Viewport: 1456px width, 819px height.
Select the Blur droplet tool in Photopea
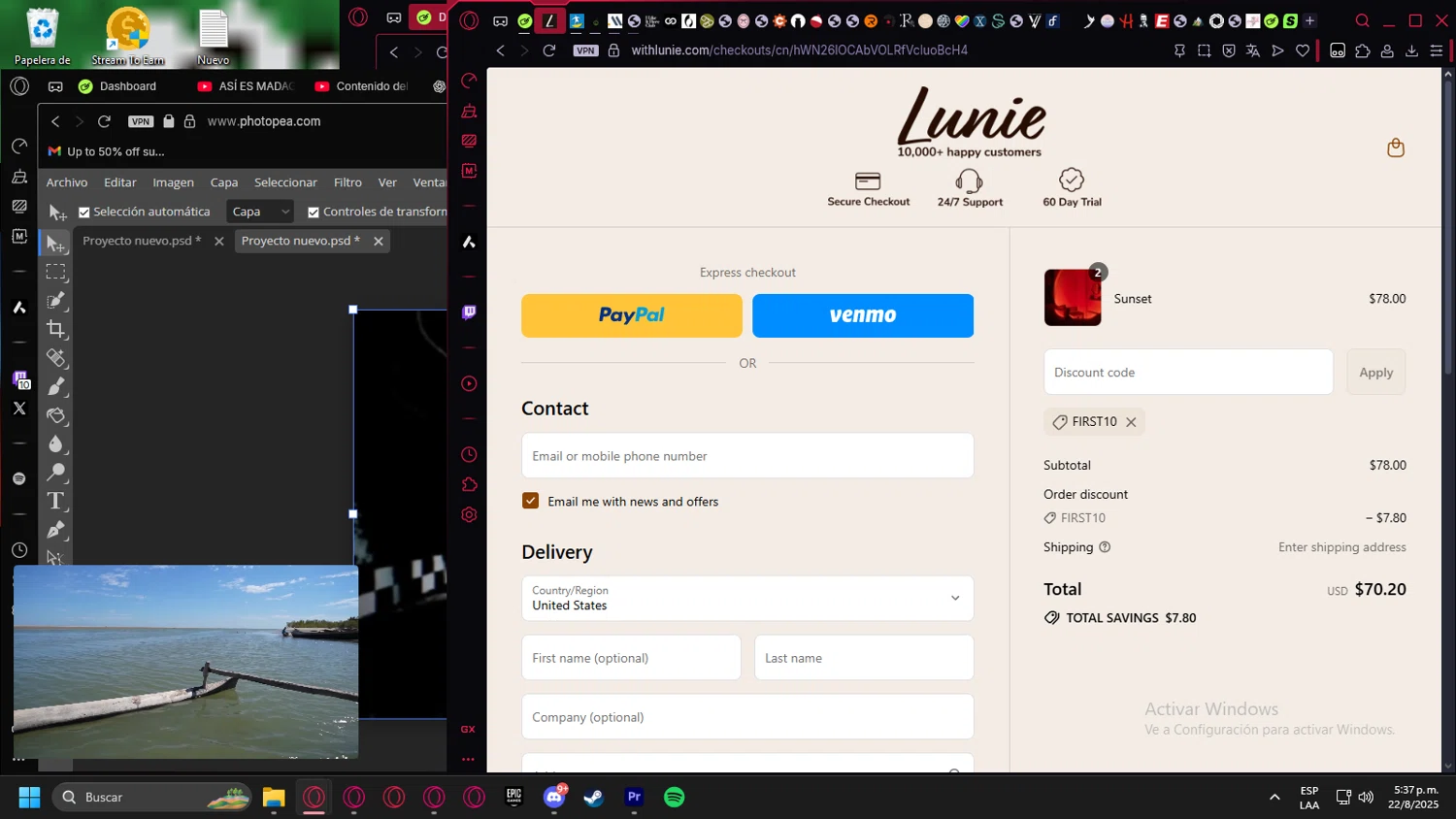[56, 443]
